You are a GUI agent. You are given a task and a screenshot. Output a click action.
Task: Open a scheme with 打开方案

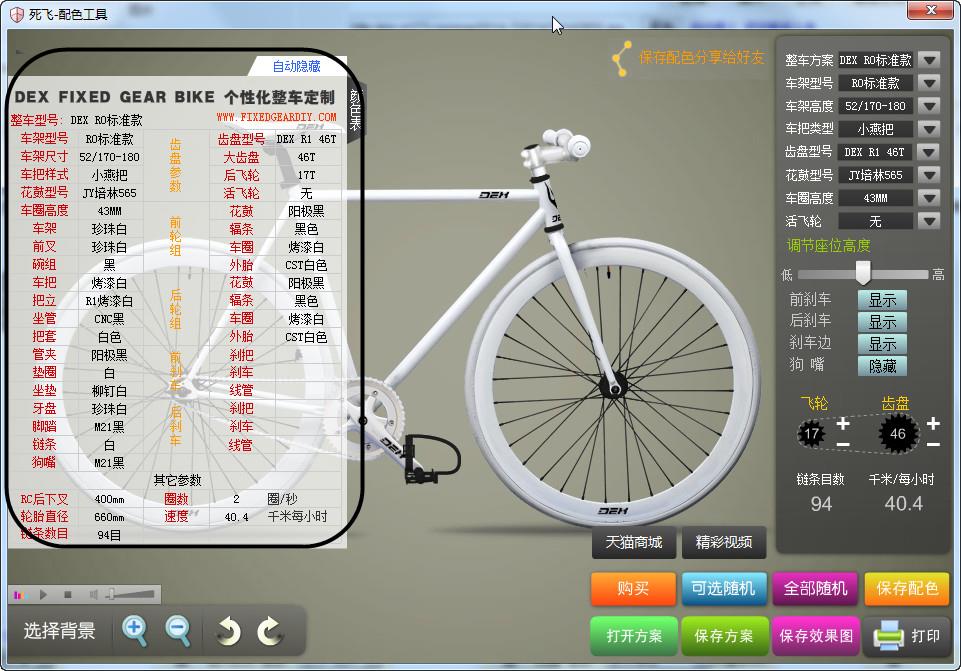(x=634, y=636)
